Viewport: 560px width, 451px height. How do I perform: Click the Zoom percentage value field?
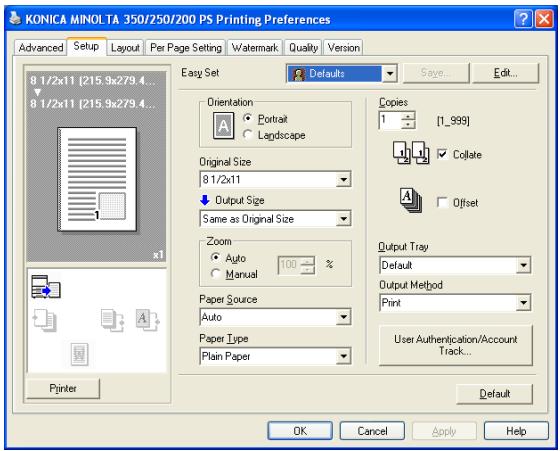(289, 265)
